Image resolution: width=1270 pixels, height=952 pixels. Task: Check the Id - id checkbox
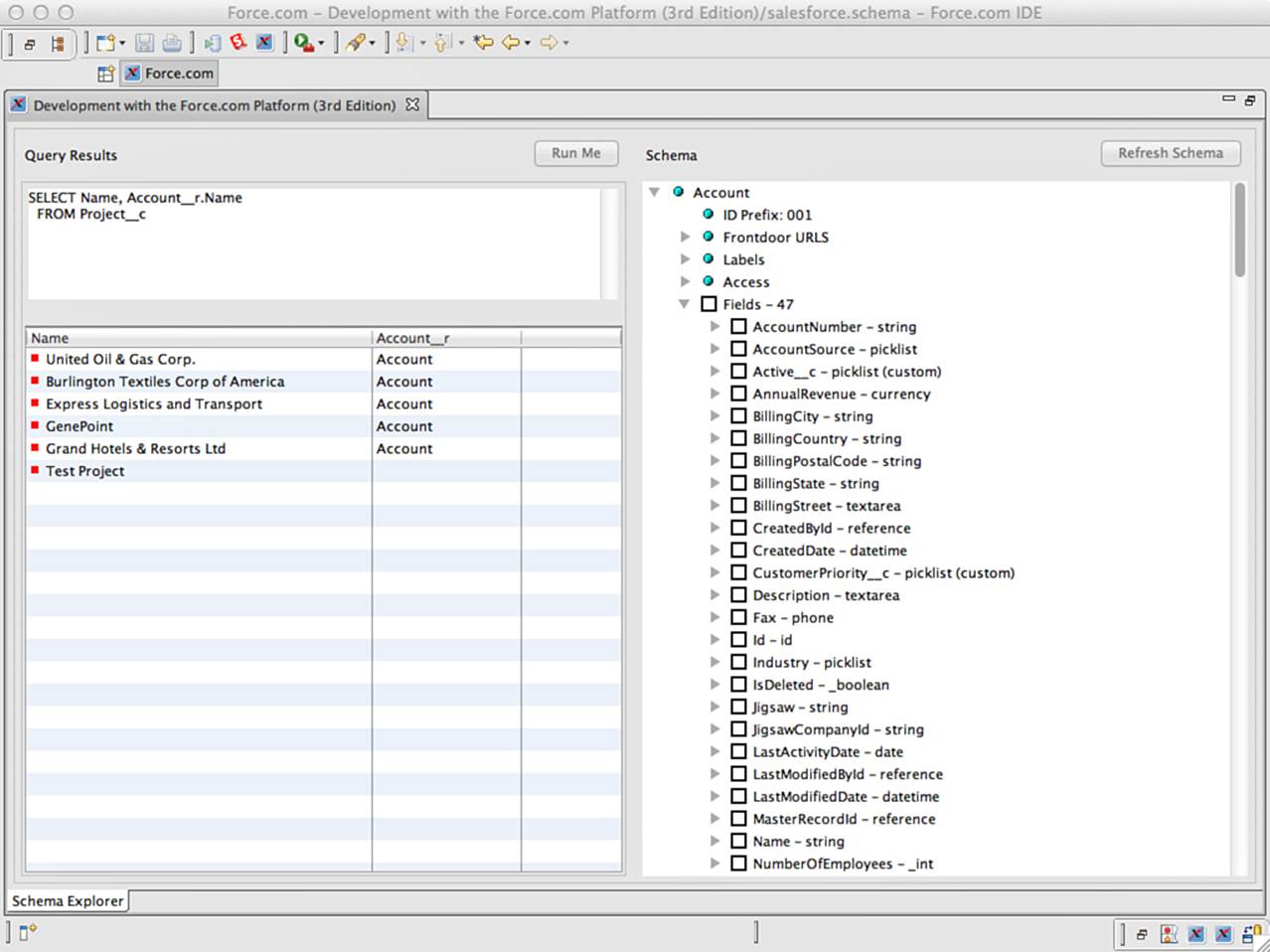point(738,639)
